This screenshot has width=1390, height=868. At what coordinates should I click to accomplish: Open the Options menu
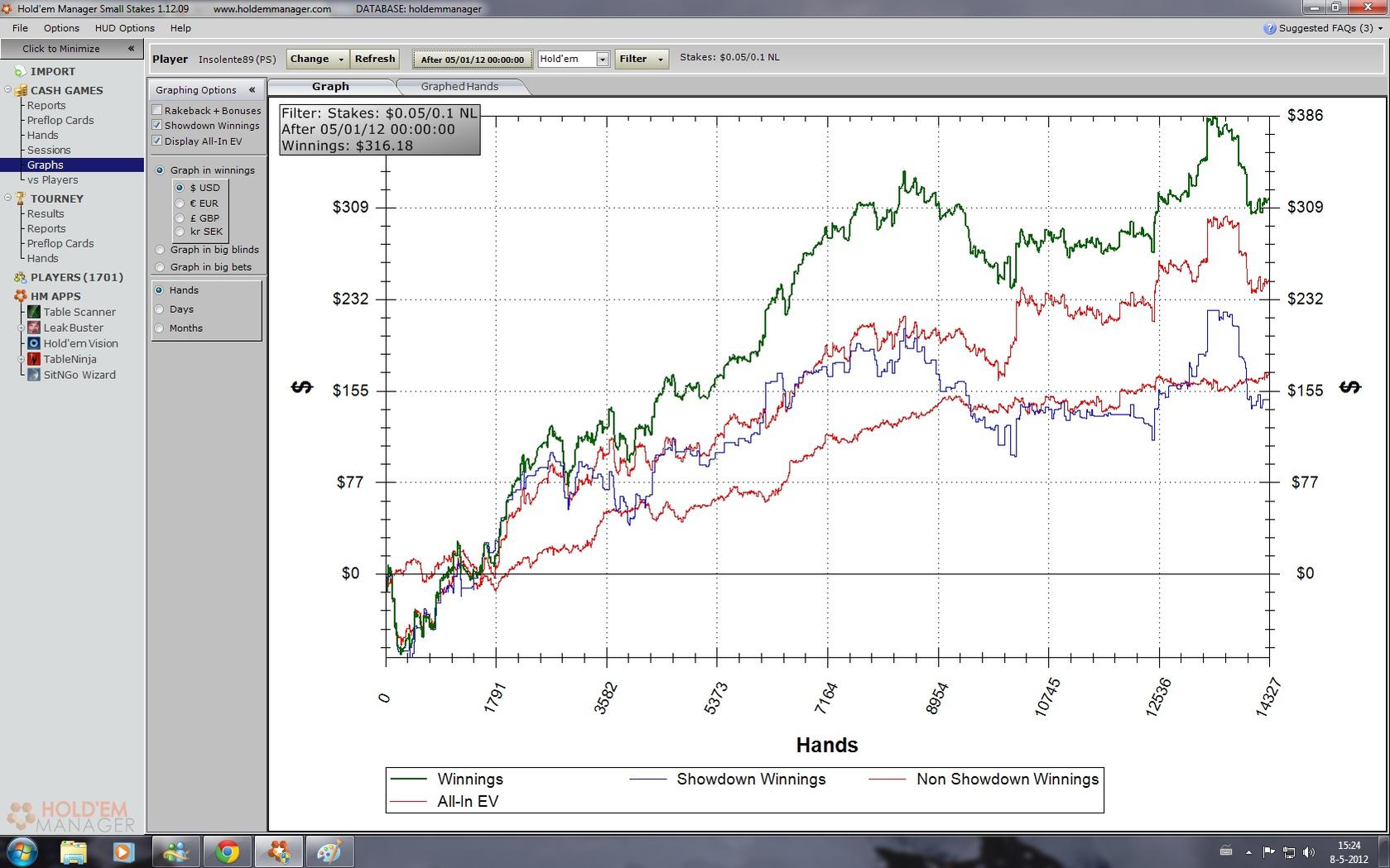pyautogui.click(x=61, y=28)
